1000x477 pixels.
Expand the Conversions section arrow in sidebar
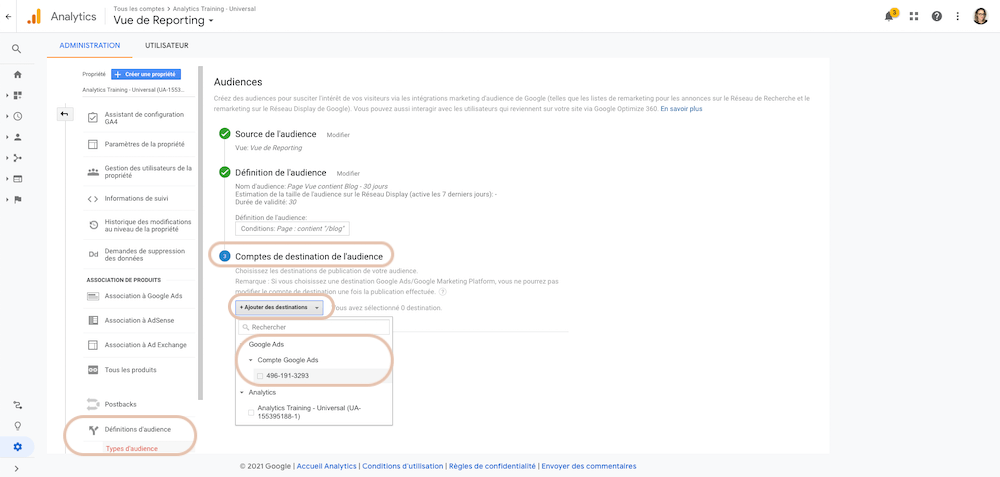pos(7,200)
